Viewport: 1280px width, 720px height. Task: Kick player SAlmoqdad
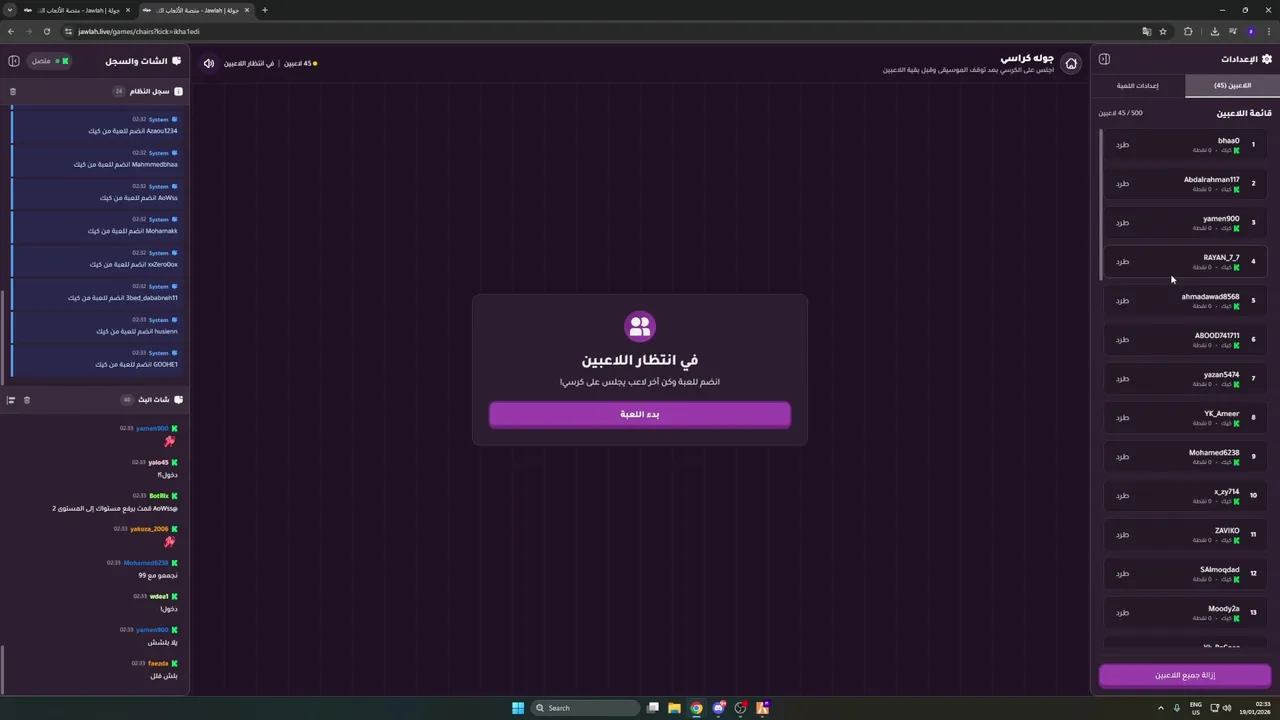pyautogui.click(x=1122, y=574)
